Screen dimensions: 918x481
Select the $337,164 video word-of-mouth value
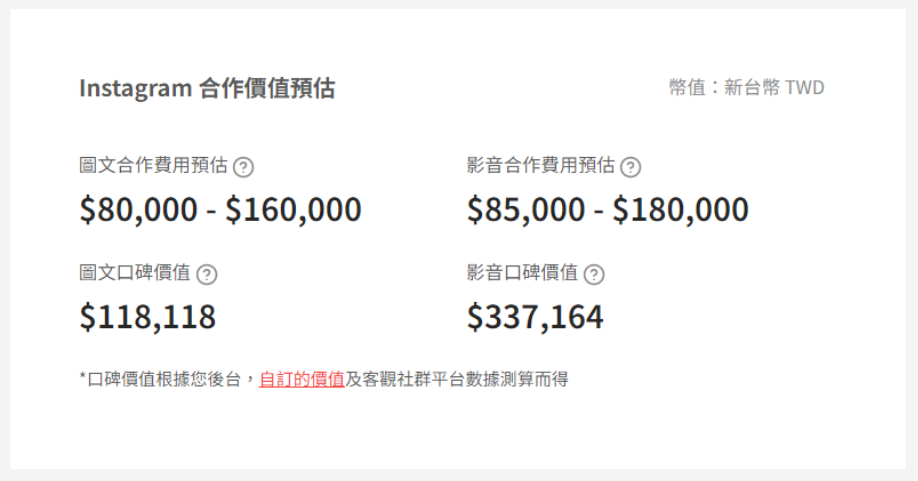[535, 317]
